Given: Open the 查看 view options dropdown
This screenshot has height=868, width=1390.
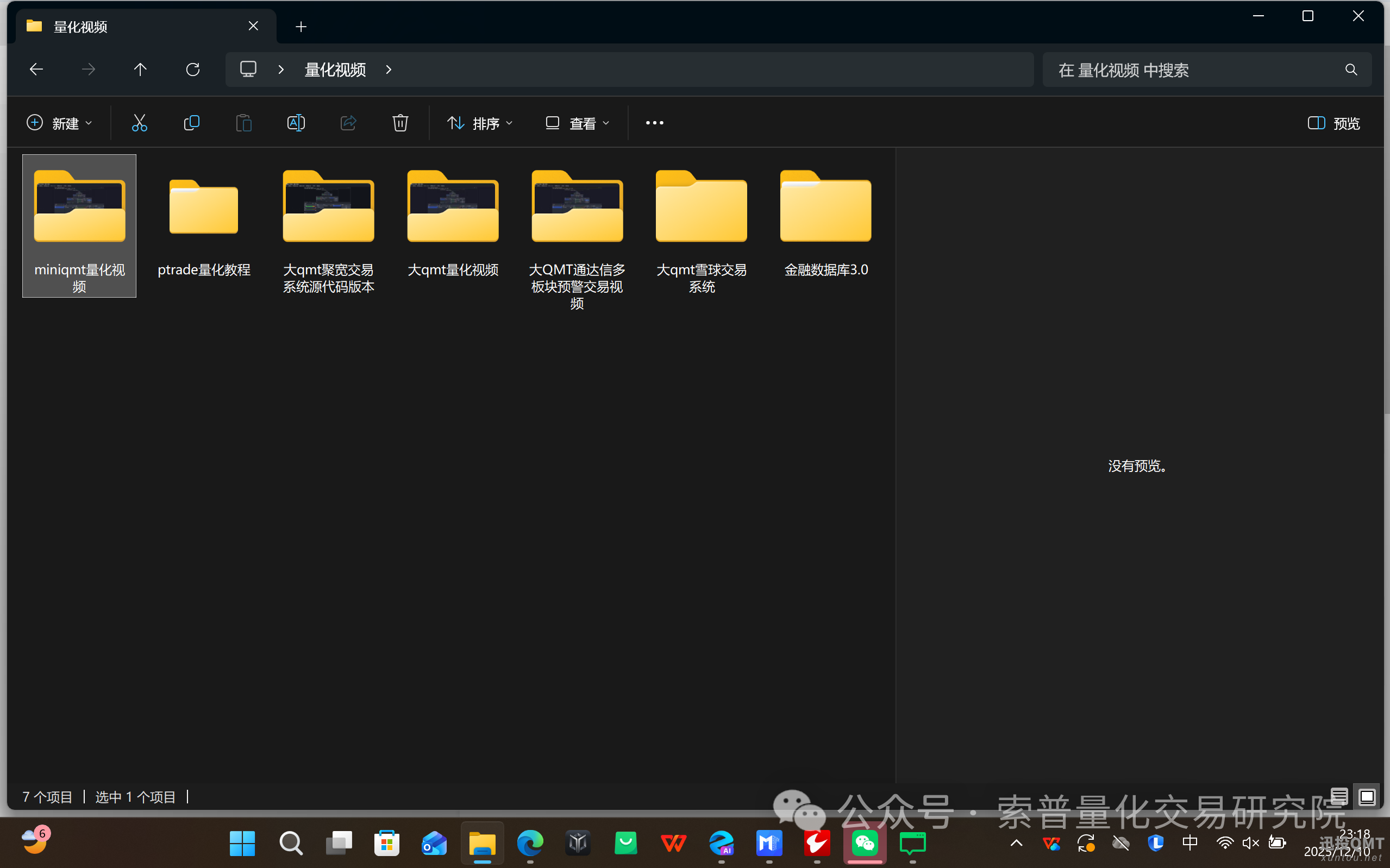Looking at the screenshot, I should (x=577, y=122).
